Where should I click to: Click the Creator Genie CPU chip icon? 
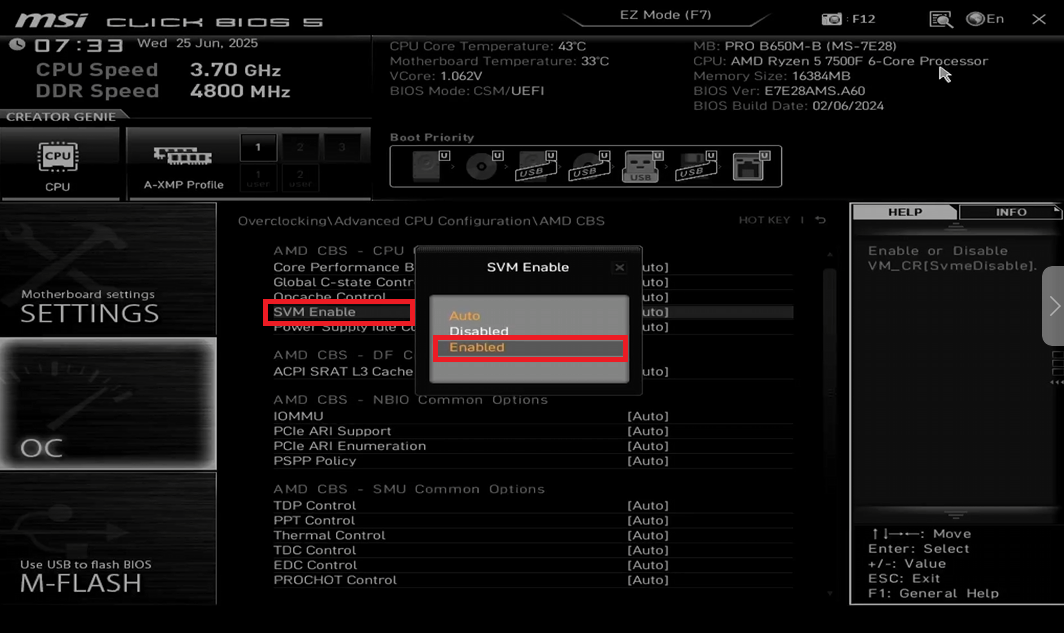pyautogui.click(x=58, y=158)
